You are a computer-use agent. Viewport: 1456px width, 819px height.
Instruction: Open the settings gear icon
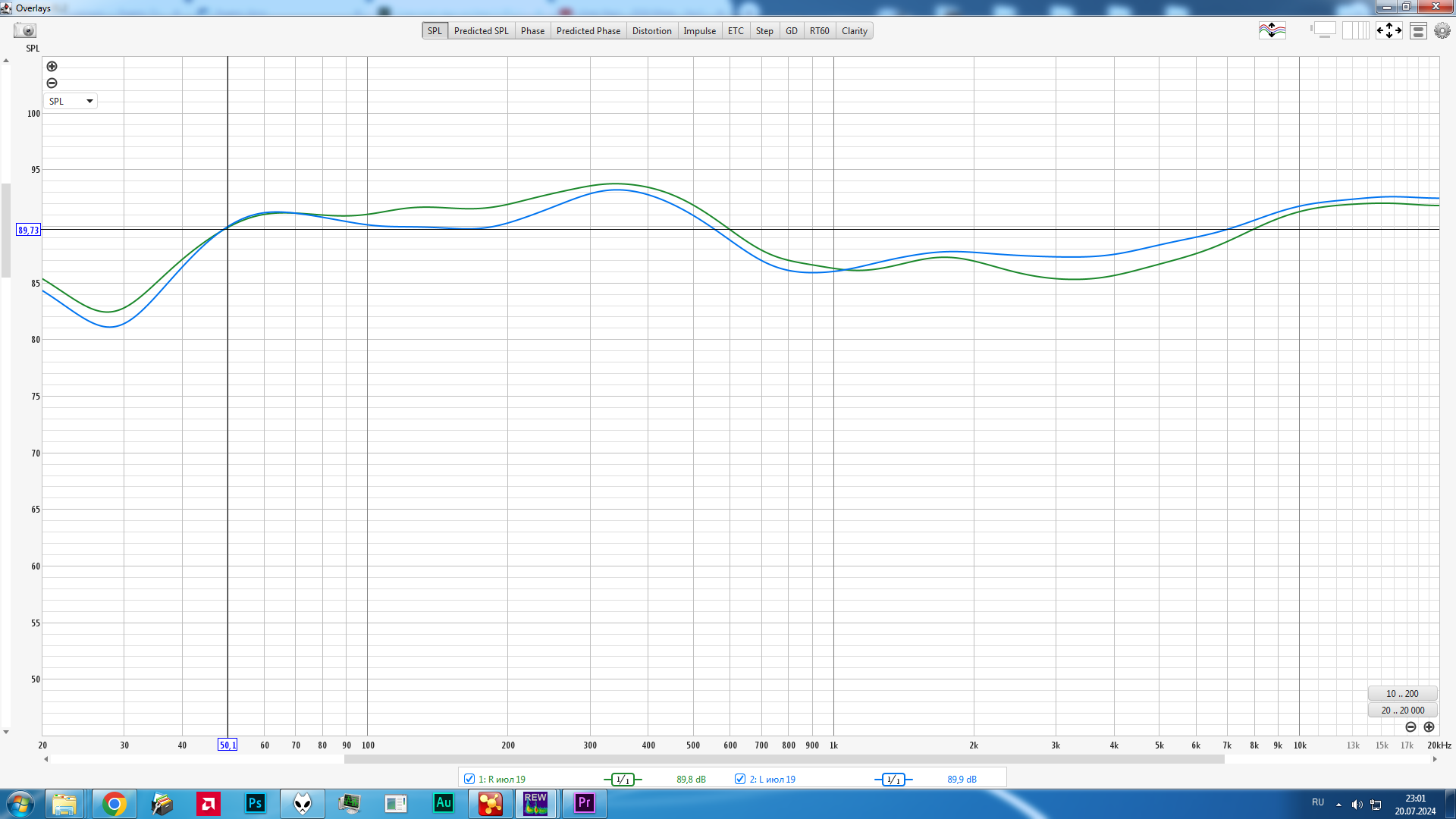(1442, 31)
